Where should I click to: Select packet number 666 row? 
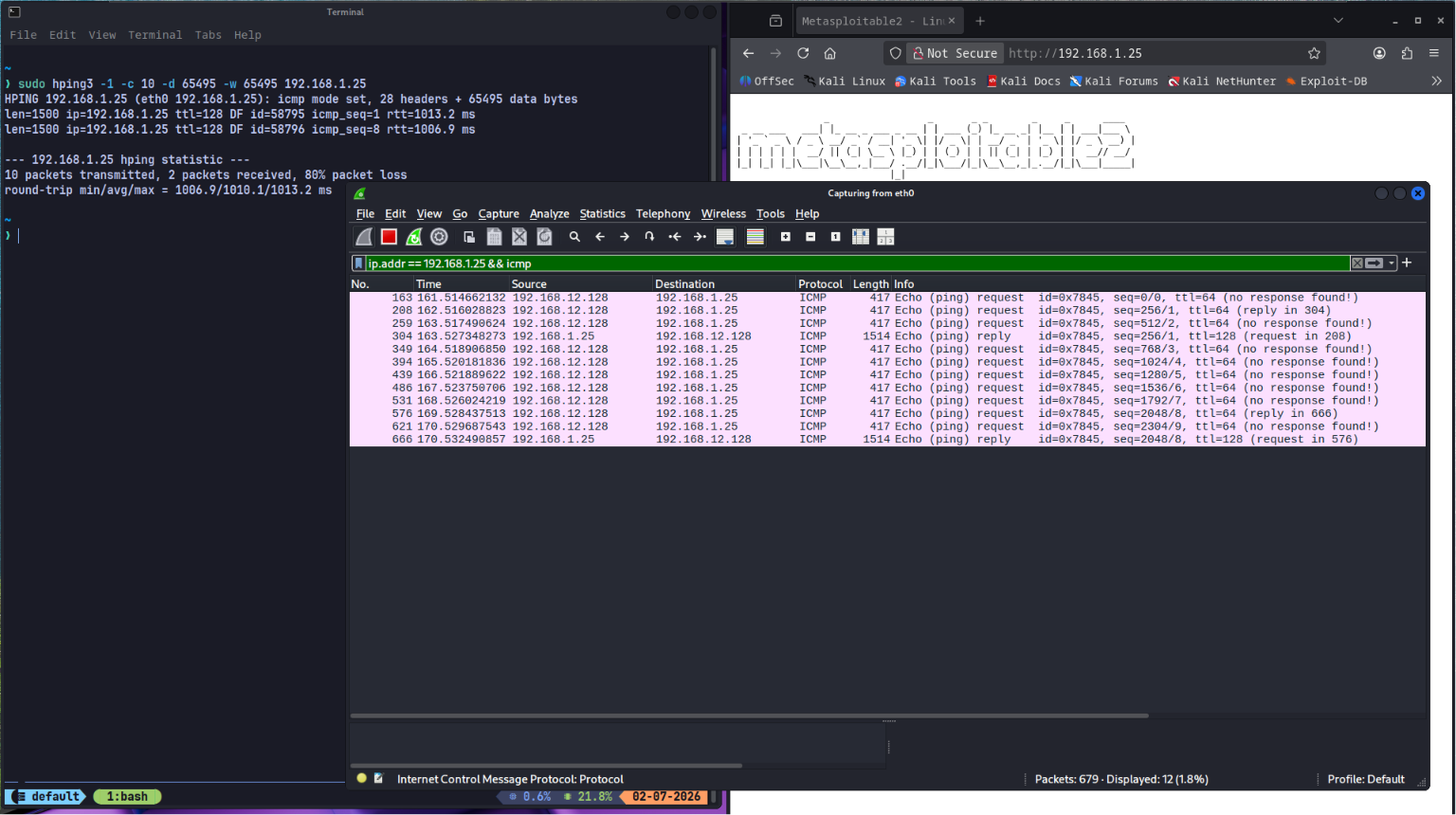[887, 440]
